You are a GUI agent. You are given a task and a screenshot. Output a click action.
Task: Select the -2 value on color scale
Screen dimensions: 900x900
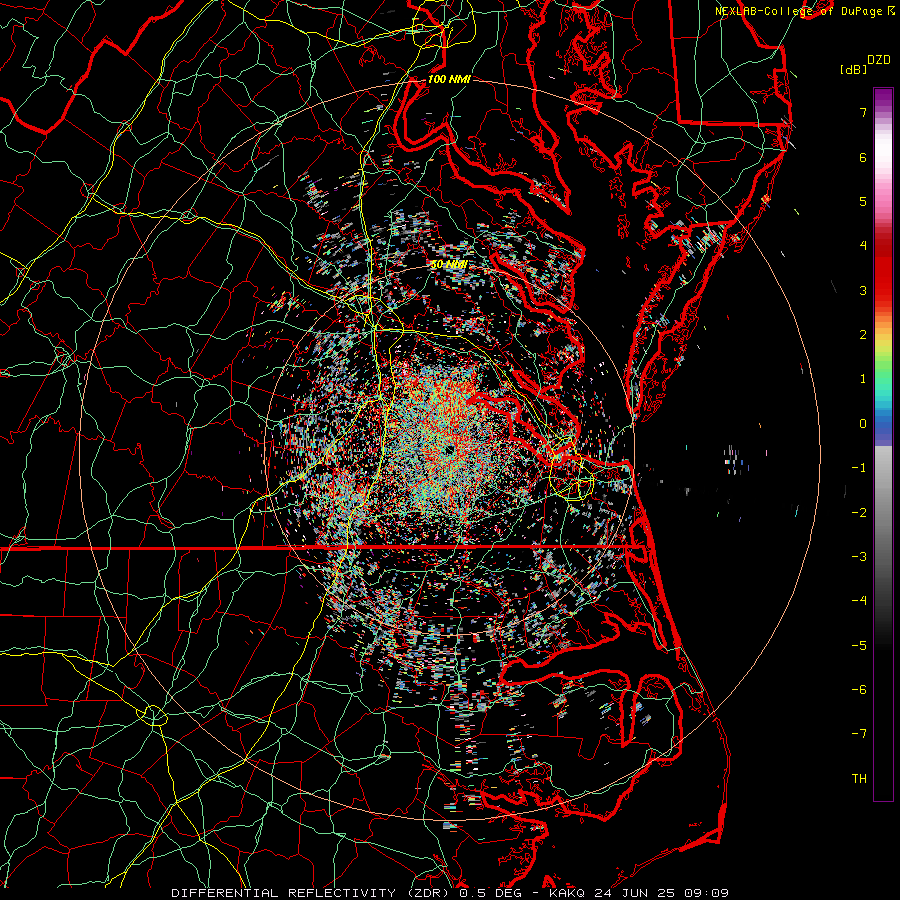tap(859, 513)
